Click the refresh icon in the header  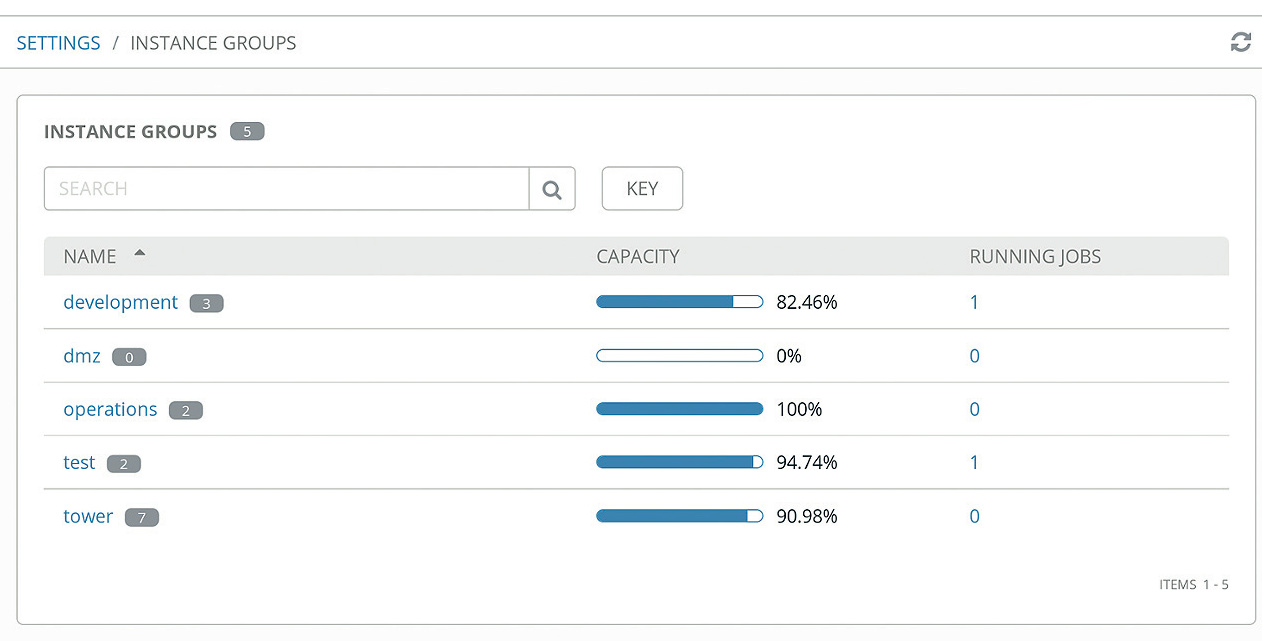click(1240, 42)
